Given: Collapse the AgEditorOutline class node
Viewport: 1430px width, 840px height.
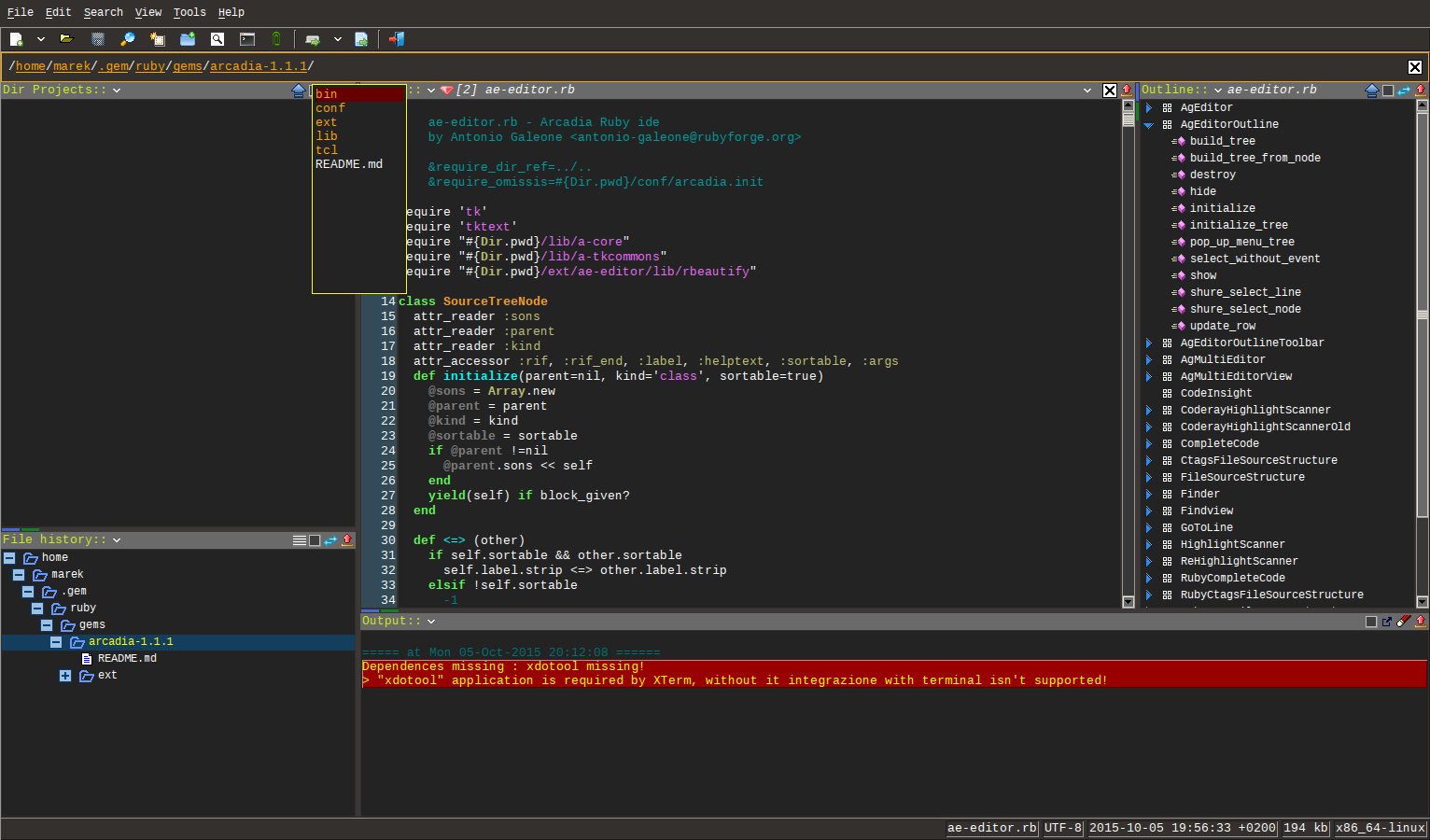Looking at the screenshot, I should coord(1149,124).
